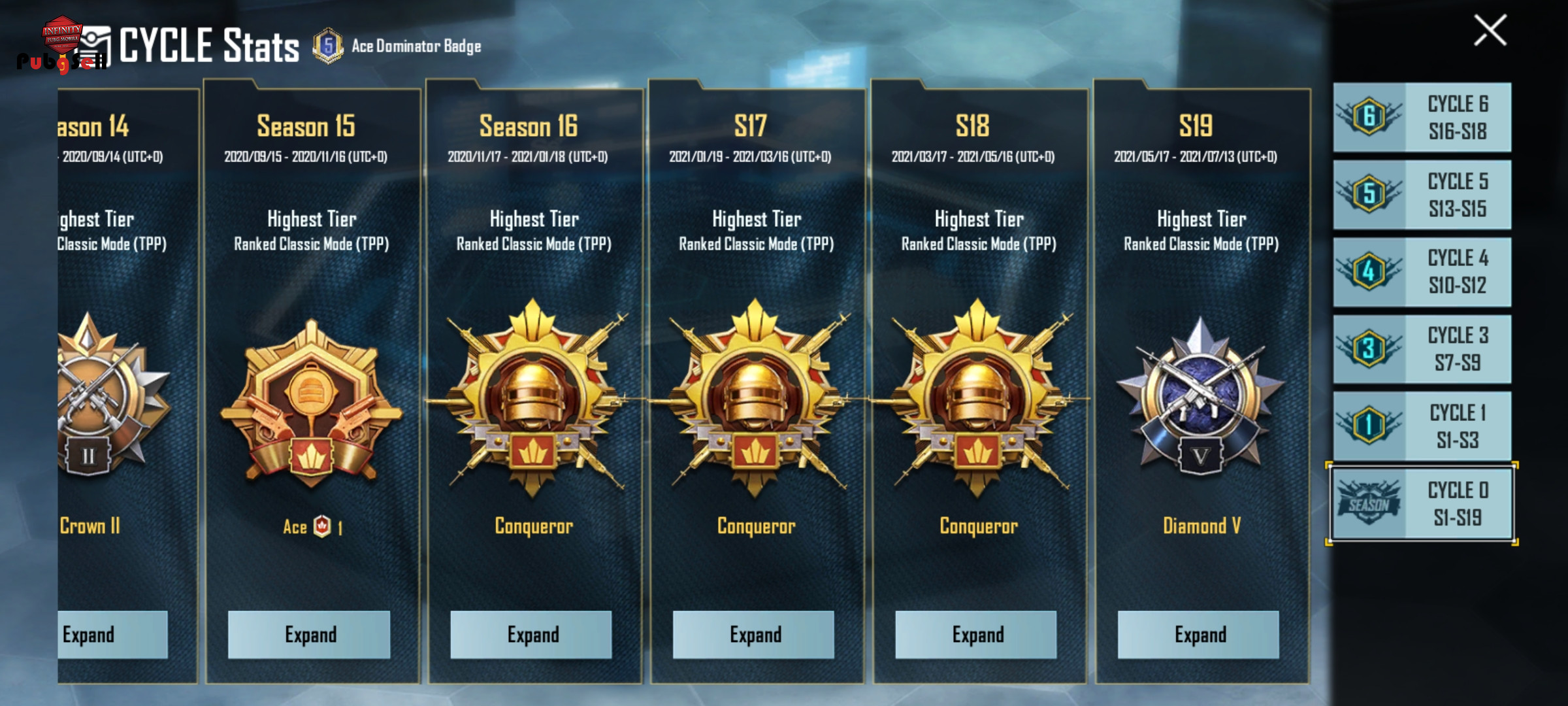Select Cycle 3 S7-S9 tab
Screen dimensions: 1568x706
[1422, 349]
